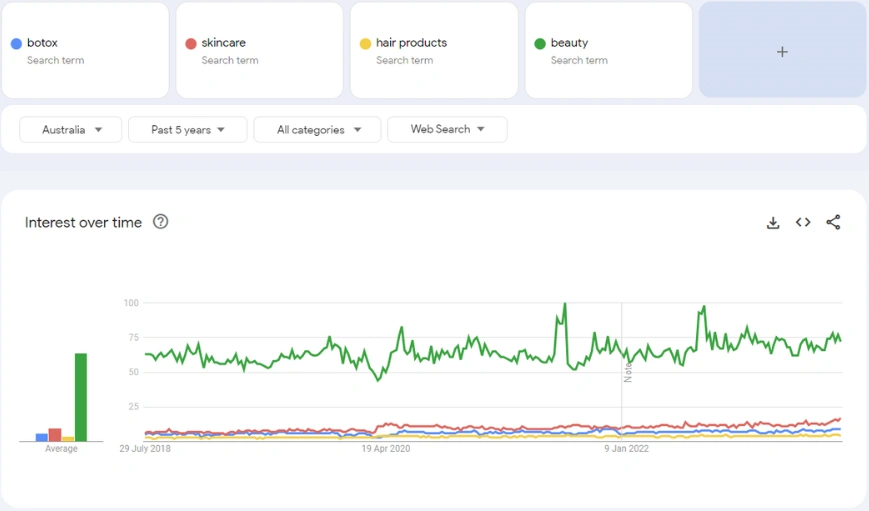Click the red skincare color dot

coord(191,43)
